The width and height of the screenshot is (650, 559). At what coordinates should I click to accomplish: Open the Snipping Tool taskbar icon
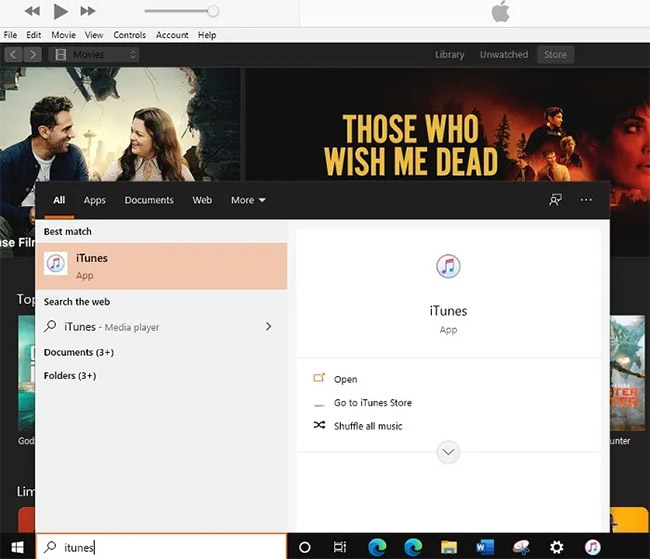521,547
